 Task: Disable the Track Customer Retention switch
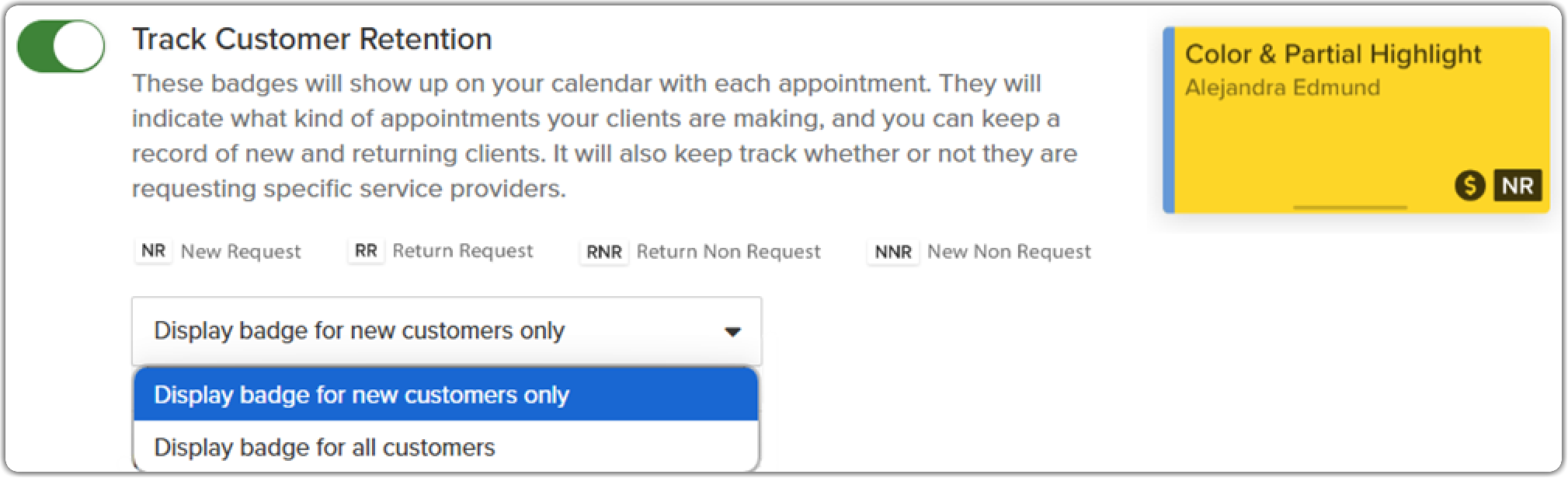[60, 45]
